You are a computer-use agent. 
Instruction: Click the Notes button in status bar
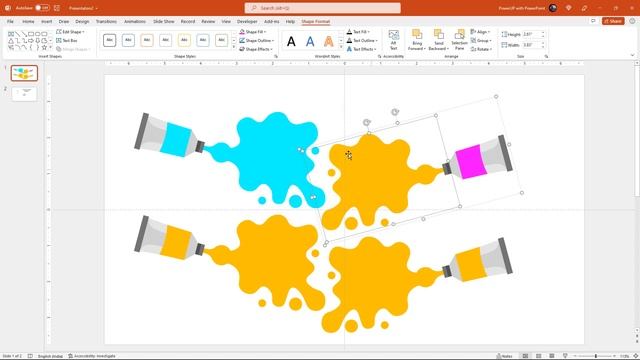click(505, 356)
